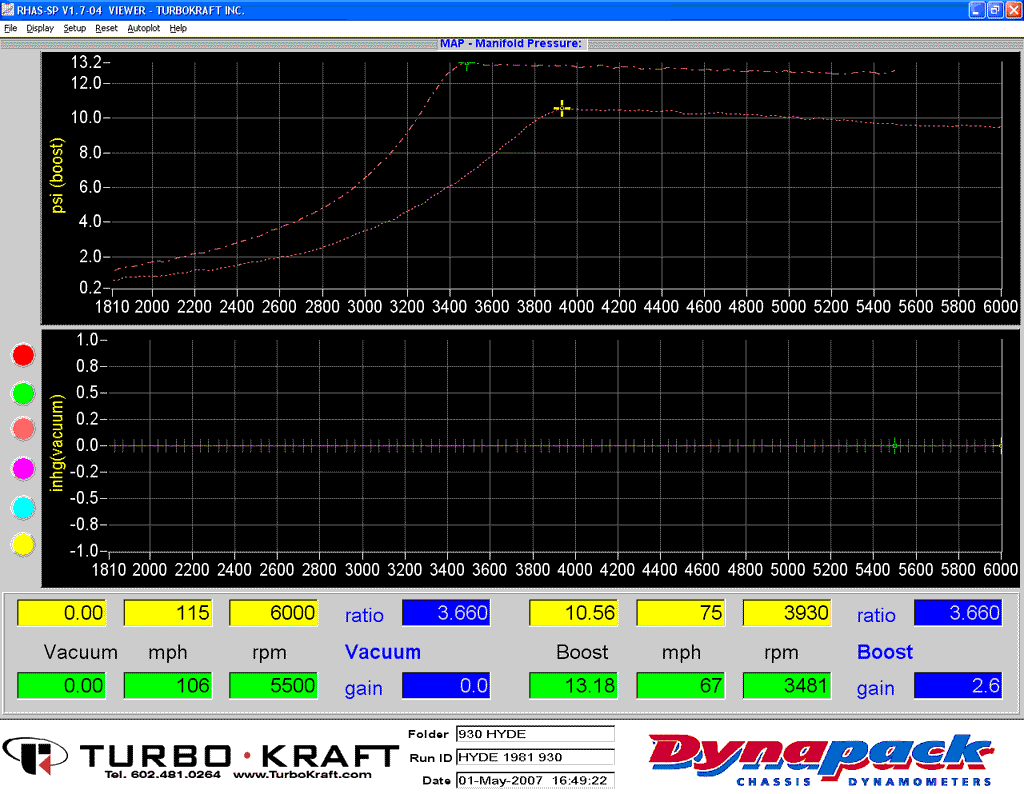Open the File menu
The image size is (1024, 794).
(x=11, y=28)
